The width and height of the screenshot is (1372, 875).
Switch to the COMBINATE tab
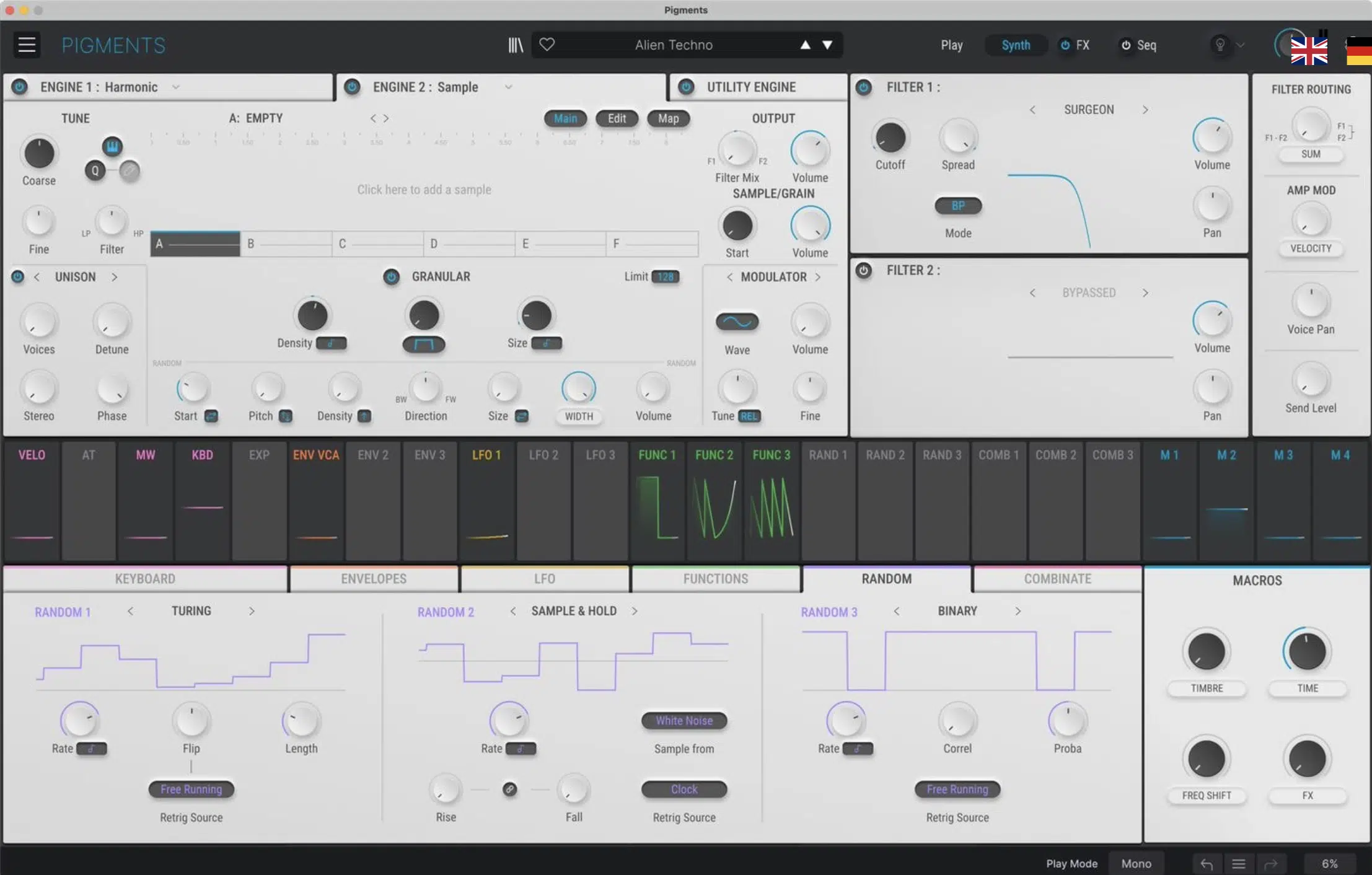(1057, 579)
